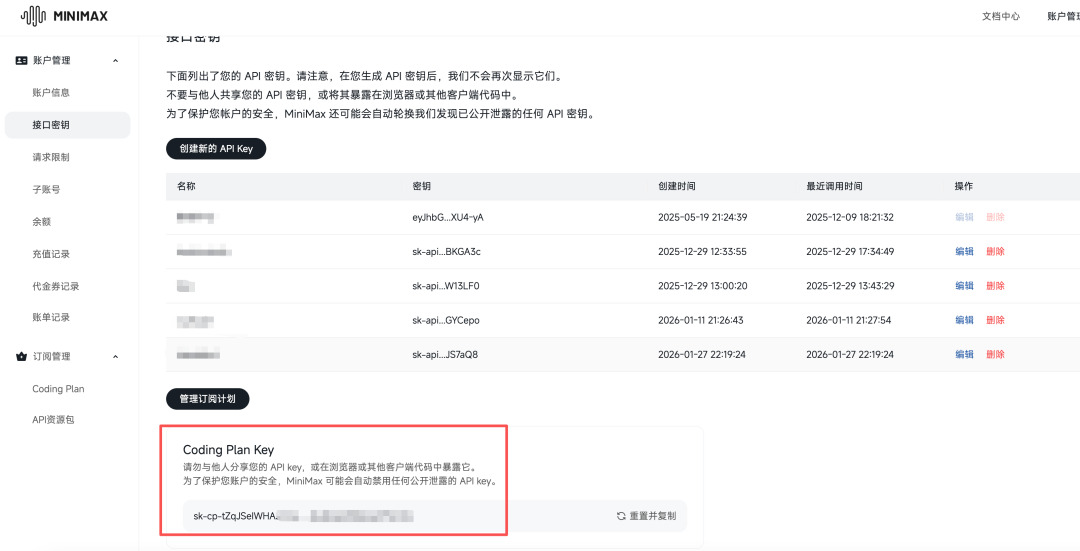Click 重置并复制 for Coding Plan Key
The image size is (1080, 551).
[x=647, y=516]
